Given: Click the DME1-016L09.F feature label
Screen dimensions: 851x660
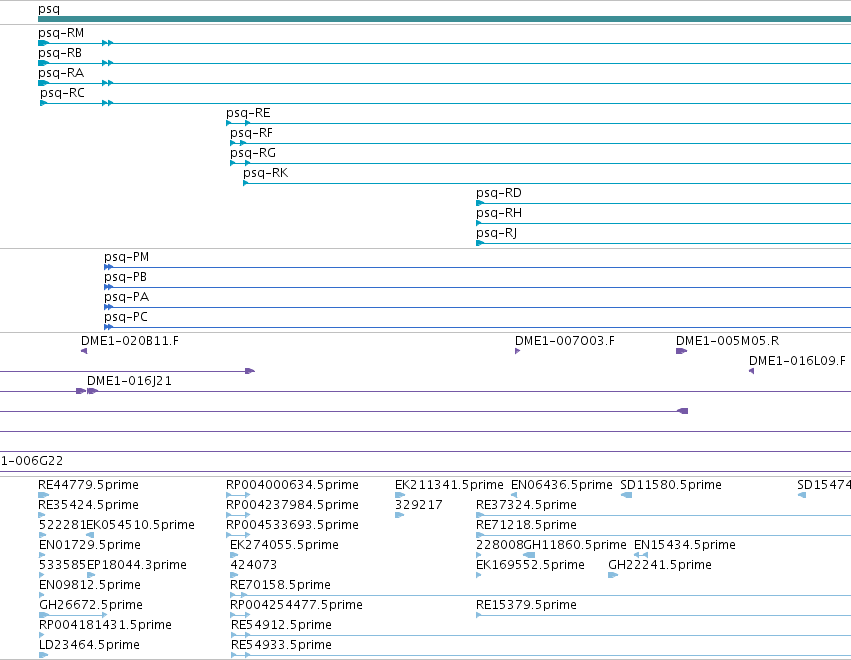Looking at the screenshot, I should [x=797, y=361].
